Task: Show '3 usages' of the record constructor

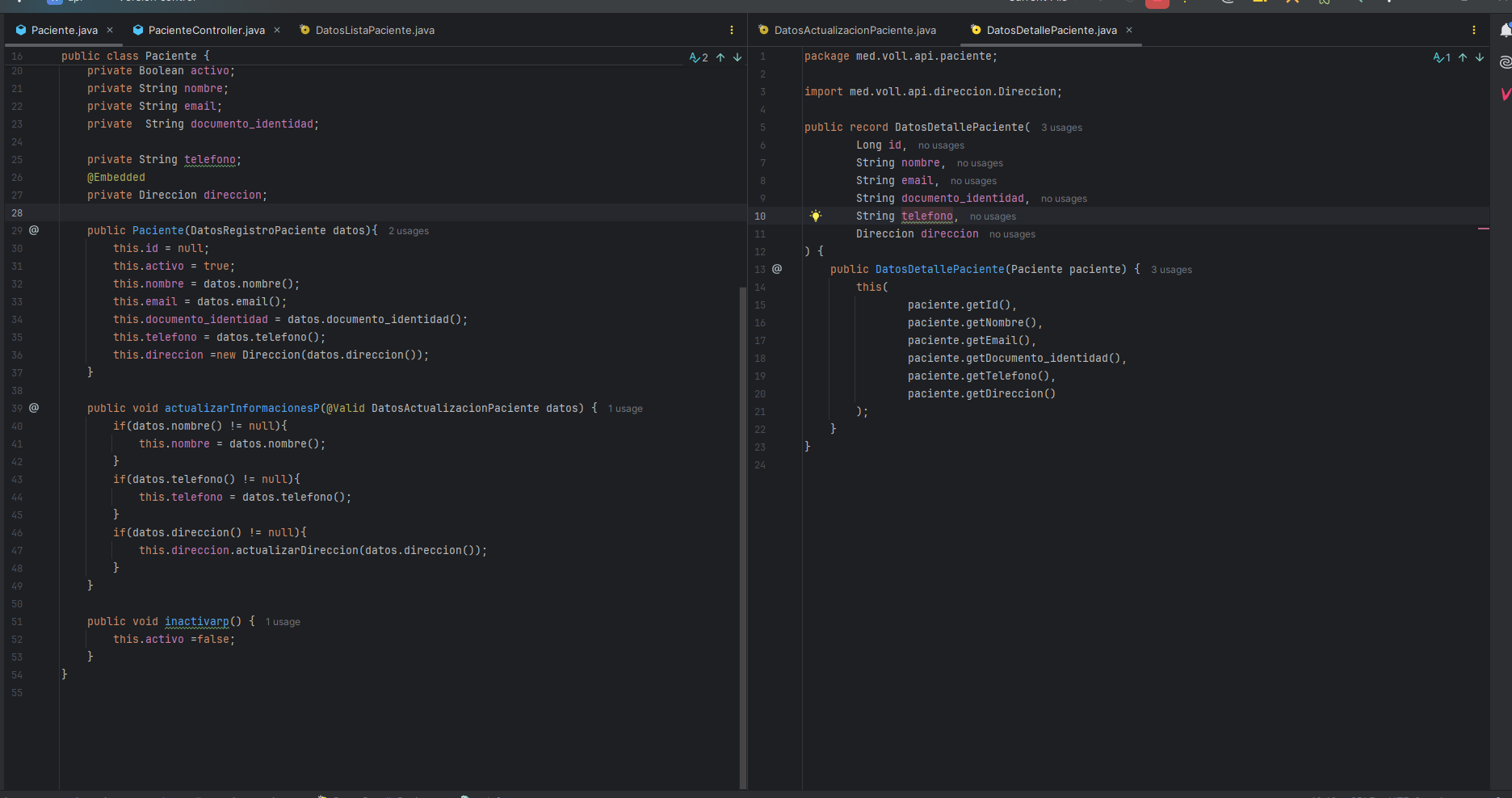Action: (x=1171, y=270)
